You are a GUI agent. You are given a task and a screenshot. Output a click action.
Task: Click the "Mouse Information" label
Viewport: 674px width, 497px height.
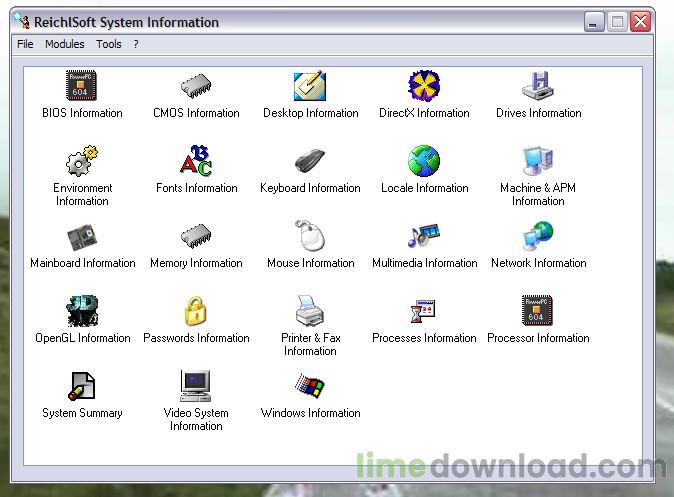point(310,263)
